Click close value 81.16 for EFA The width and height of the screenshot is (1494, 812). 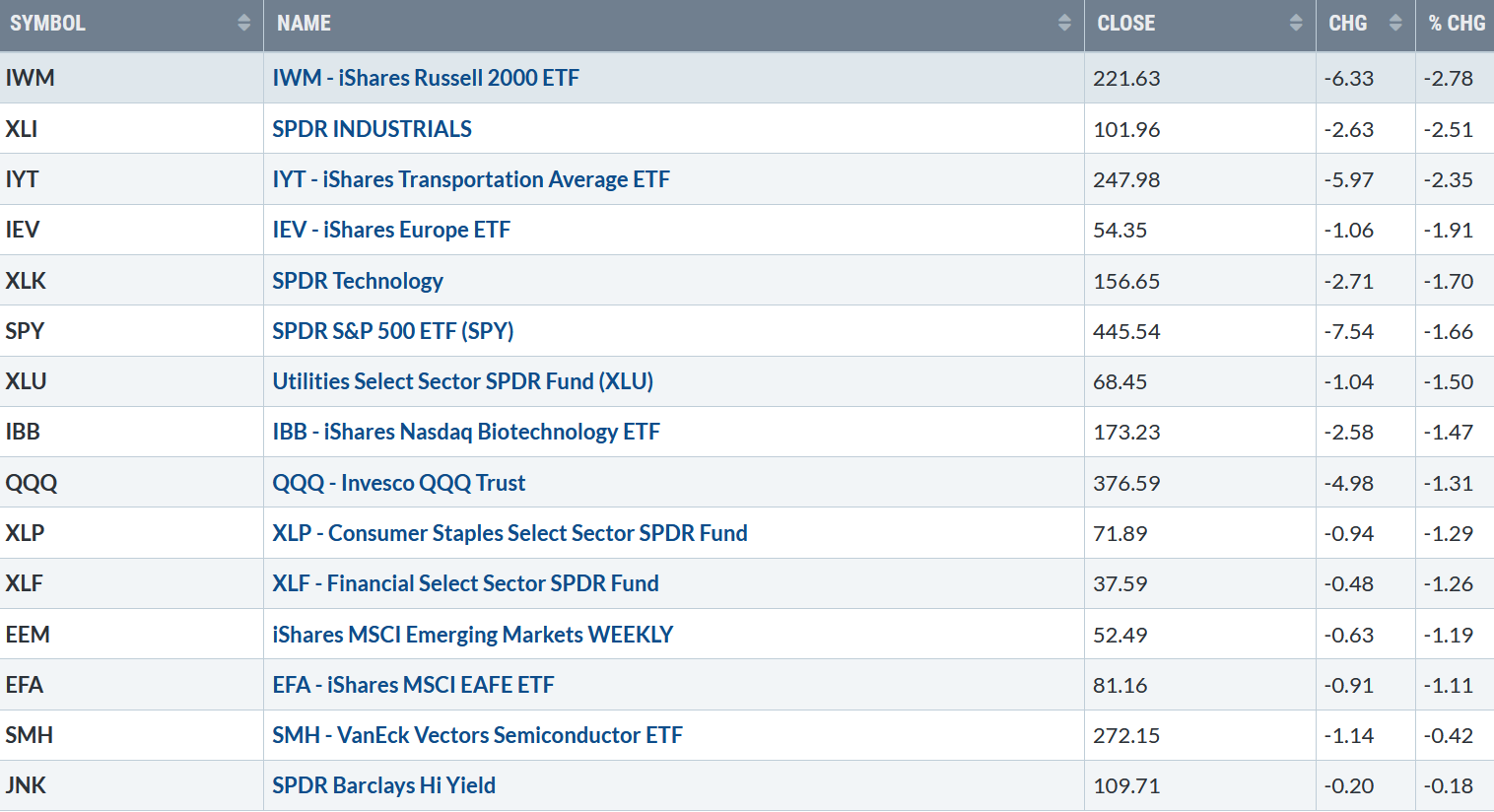(x=1120, y=685)
